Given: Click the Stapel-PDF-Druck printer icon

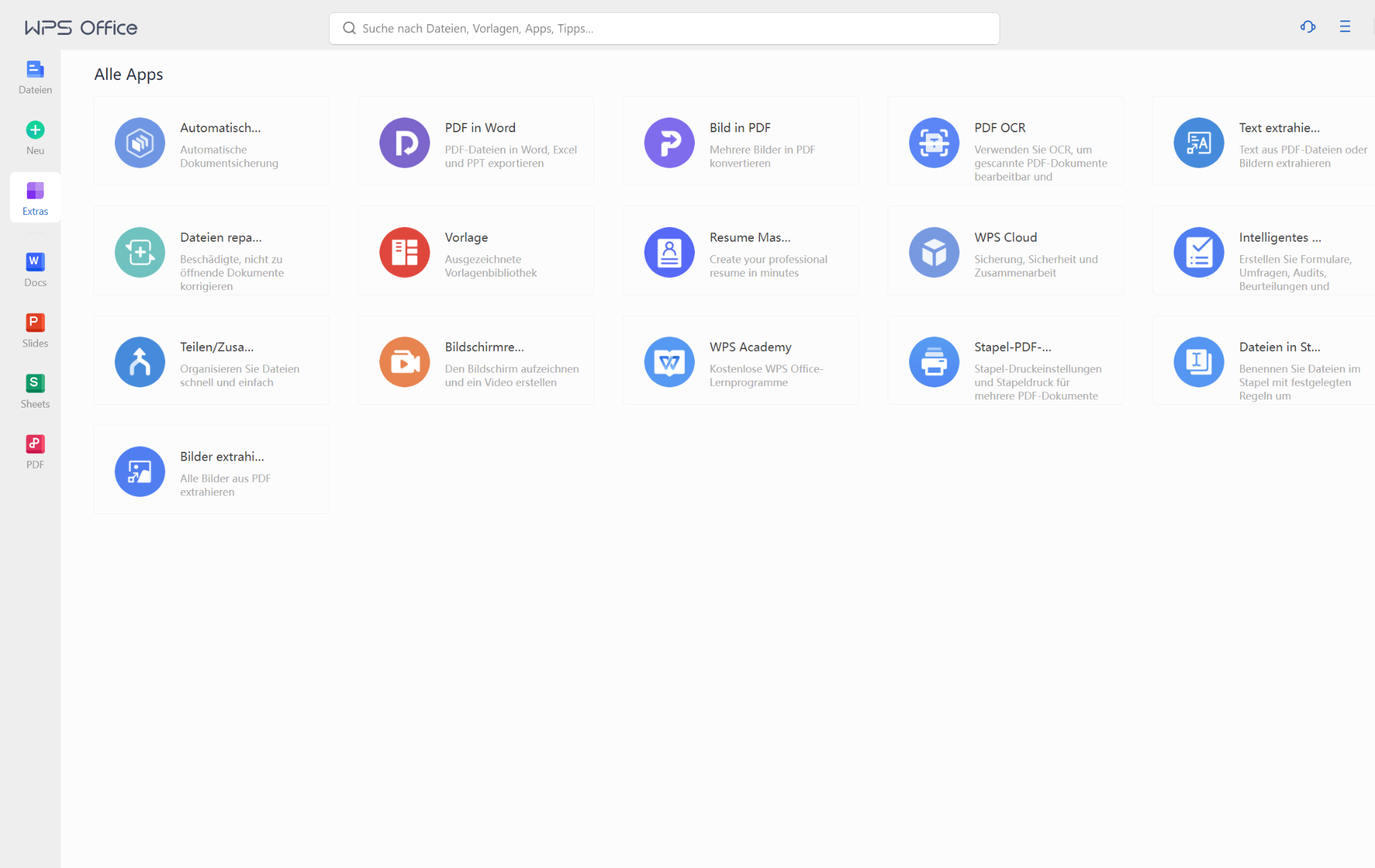Looking at the screenshot, I should pyautogui.click(x=933, y=362).
